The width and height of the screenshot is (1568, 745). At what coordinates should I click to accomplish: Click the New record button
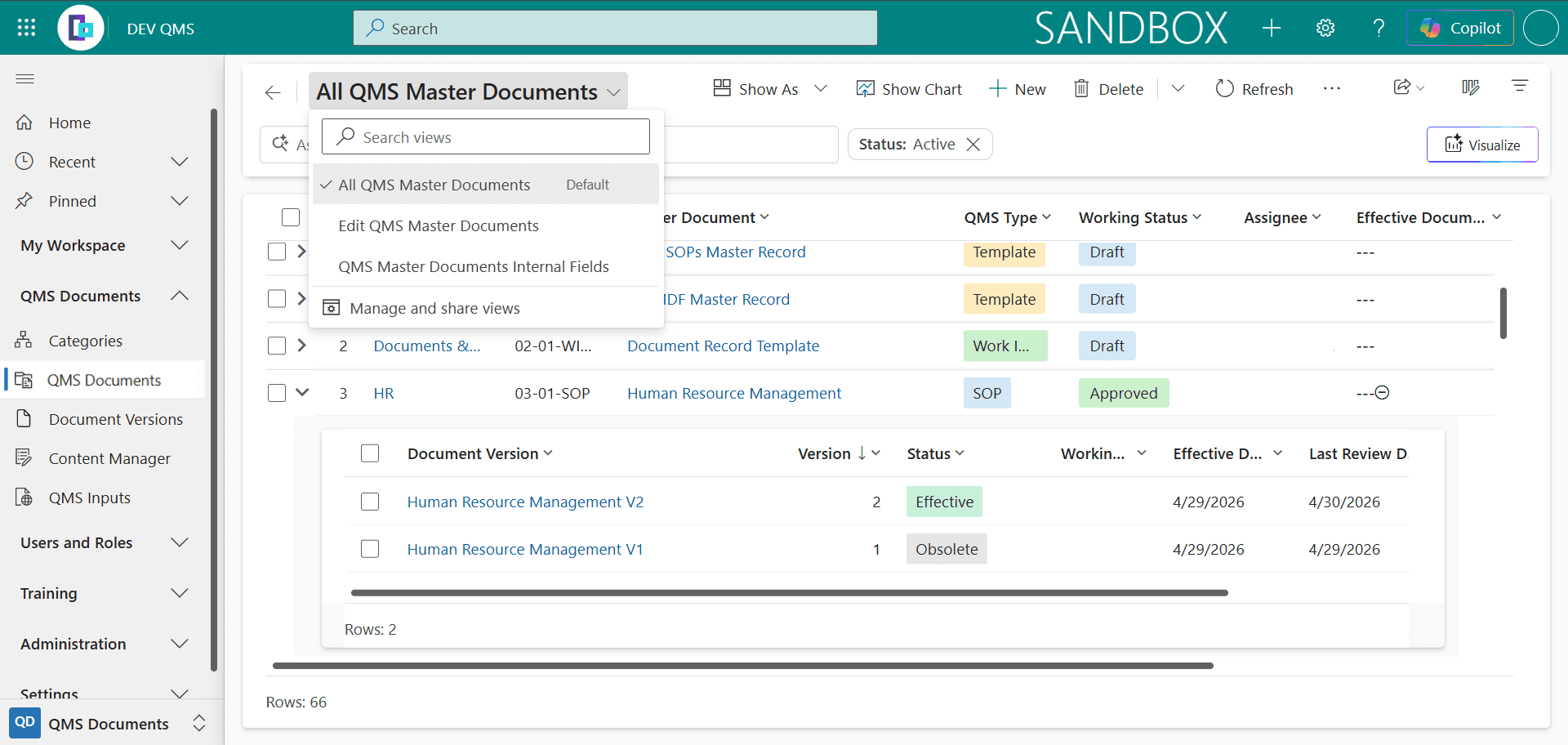[1017, 89]
